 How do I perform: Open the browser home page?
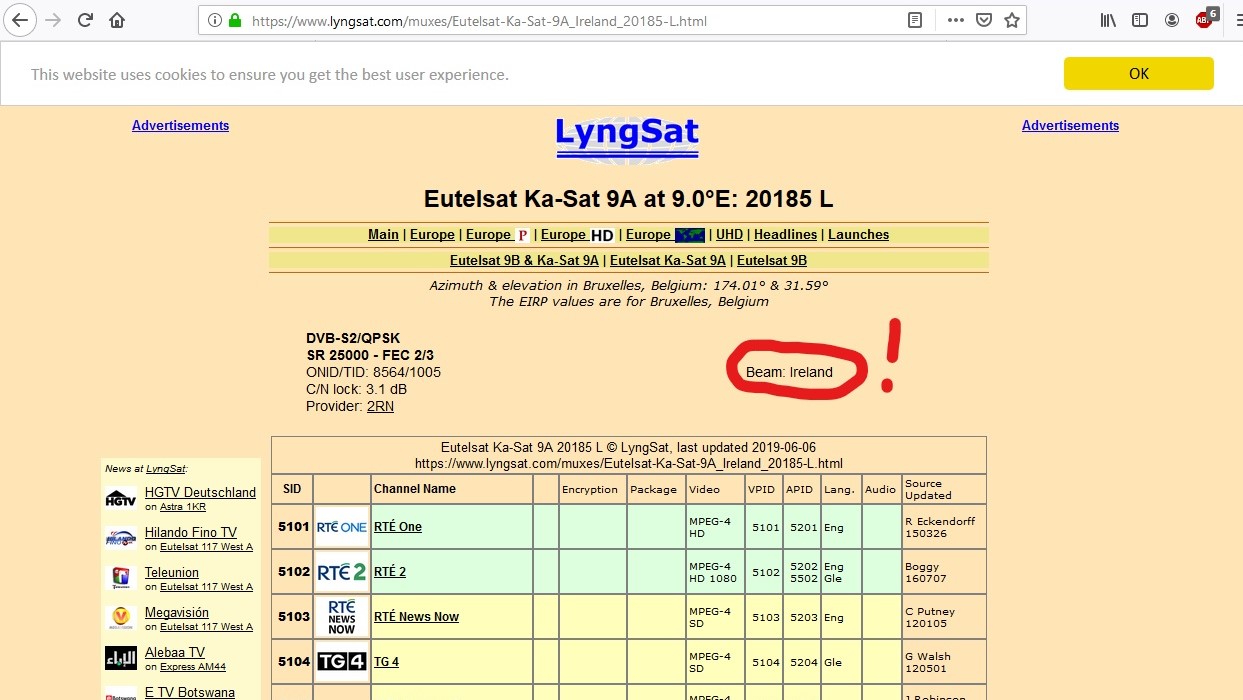(x=117, y=20)
